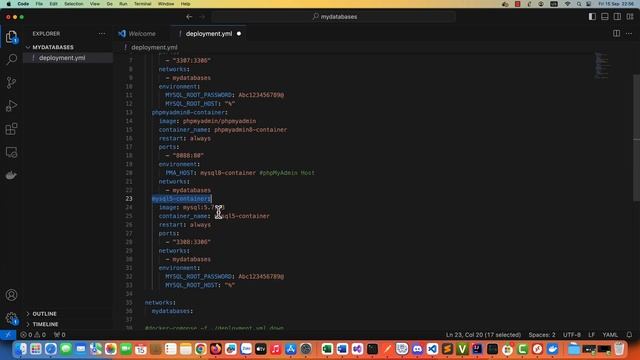Go back with the navigation arrow
Image resolution: width=640 pixels, height=360 pixels.
coord(189,17)
